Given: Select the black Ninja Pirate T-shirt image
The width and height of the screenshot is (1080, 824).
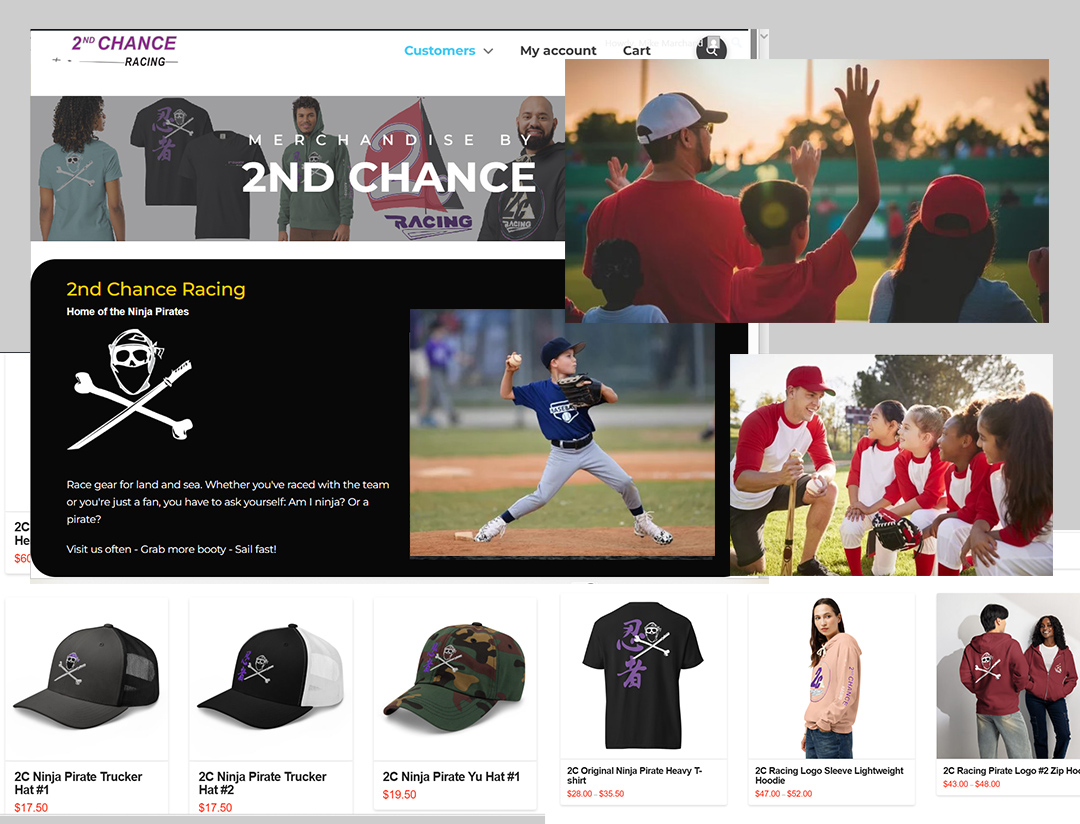Looking at the screenshot, I should [643, 676].
